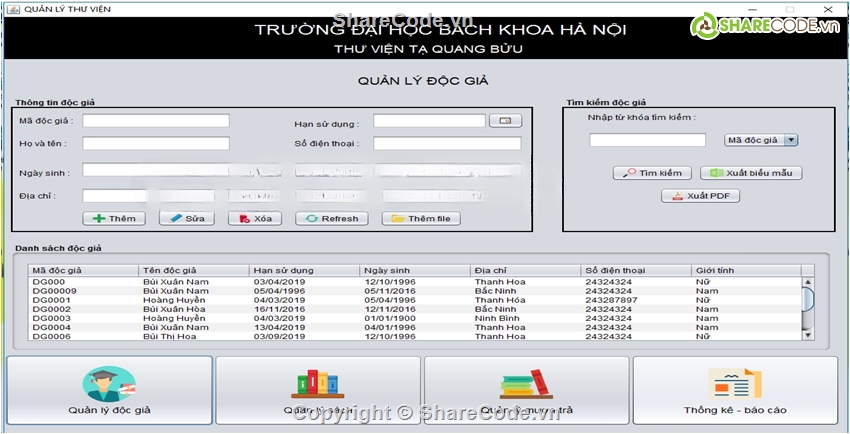Click the Java icon in the title bar
The height and width of the screenshot is (434, 850).
point(13,9)
